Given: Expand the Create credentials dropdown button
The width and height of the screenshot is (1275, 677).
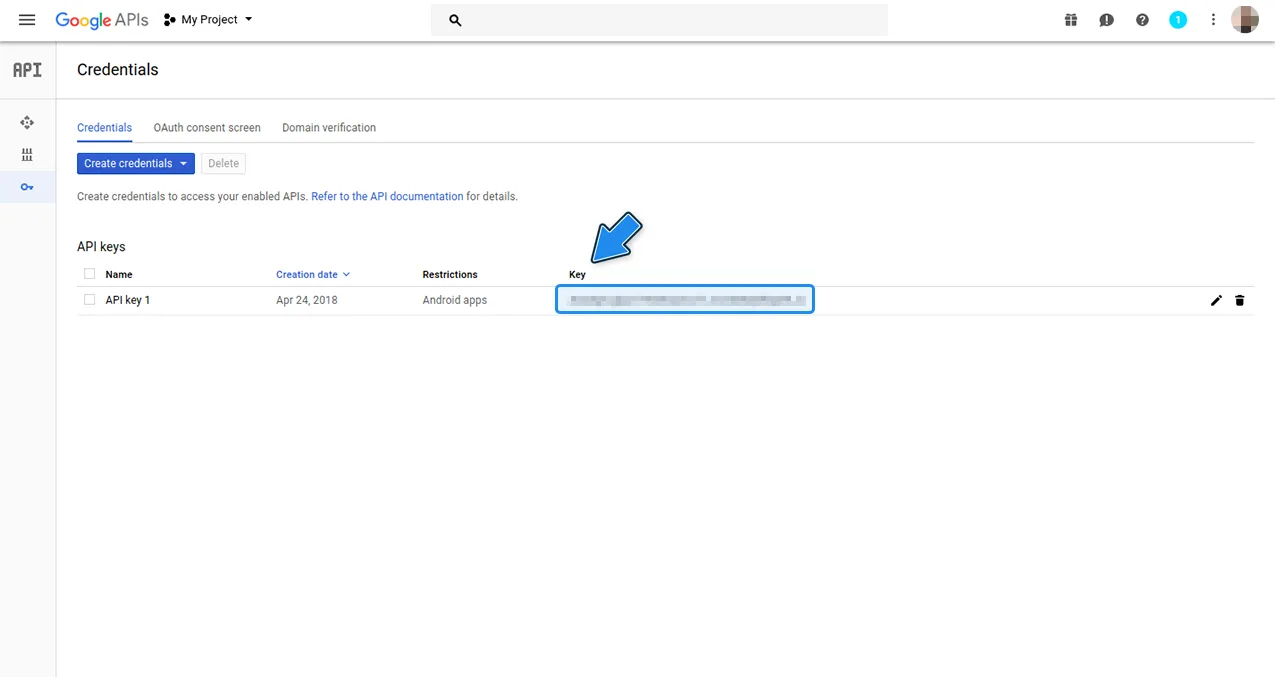Looking at the screenshot, I should tap(136, 163).
